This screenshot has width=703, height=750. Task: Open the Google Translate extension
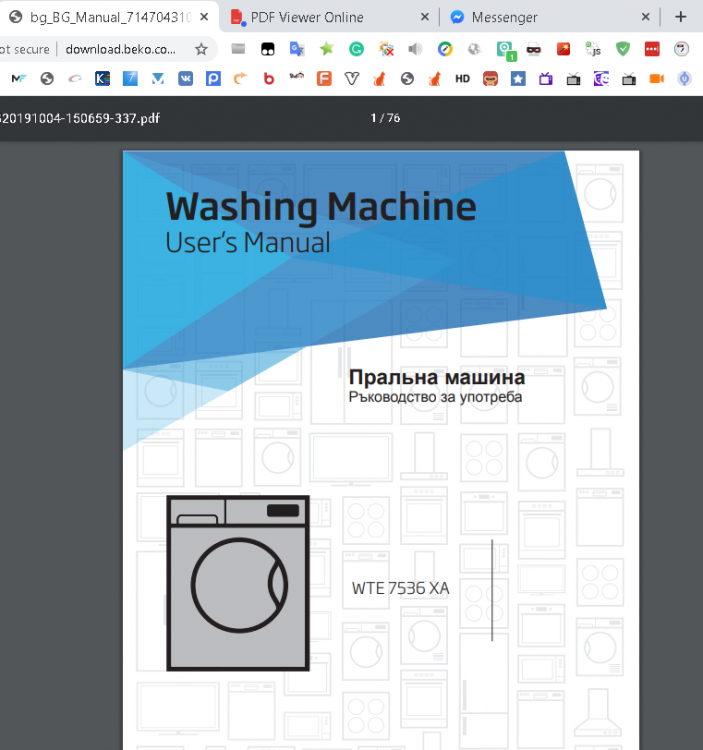[297, 49]
